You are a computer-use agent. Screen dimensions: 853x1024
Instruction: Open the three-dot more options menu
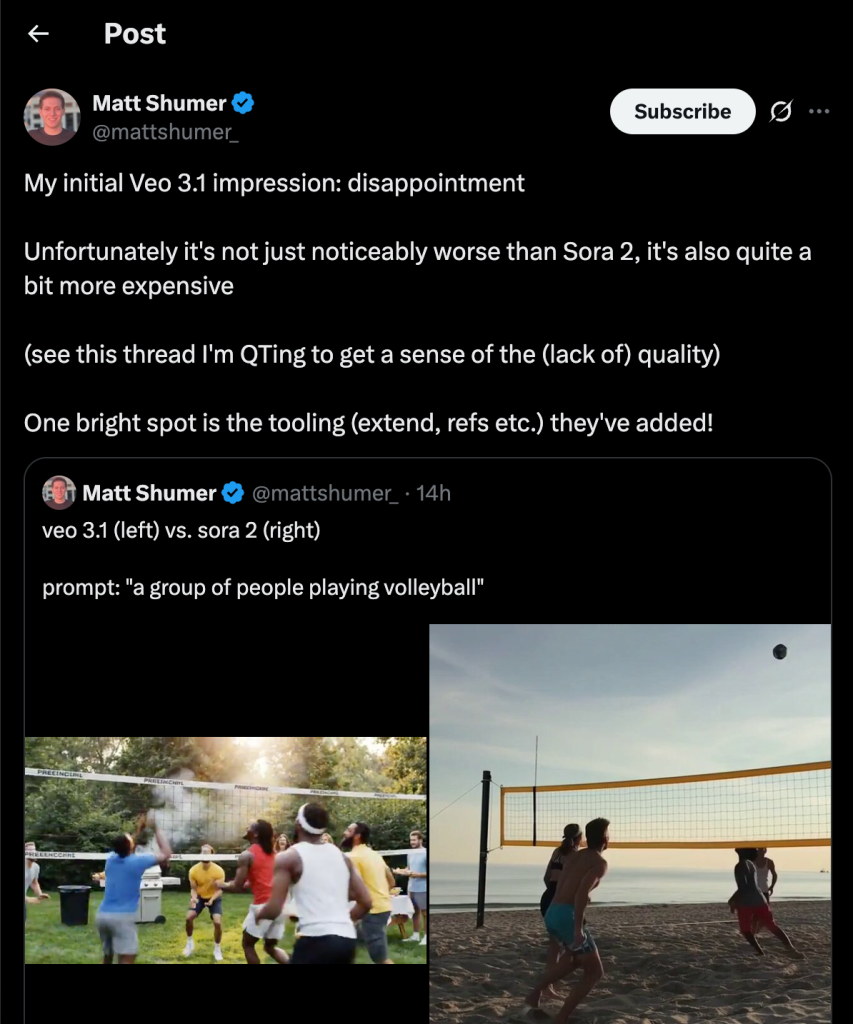pos(819,111)
